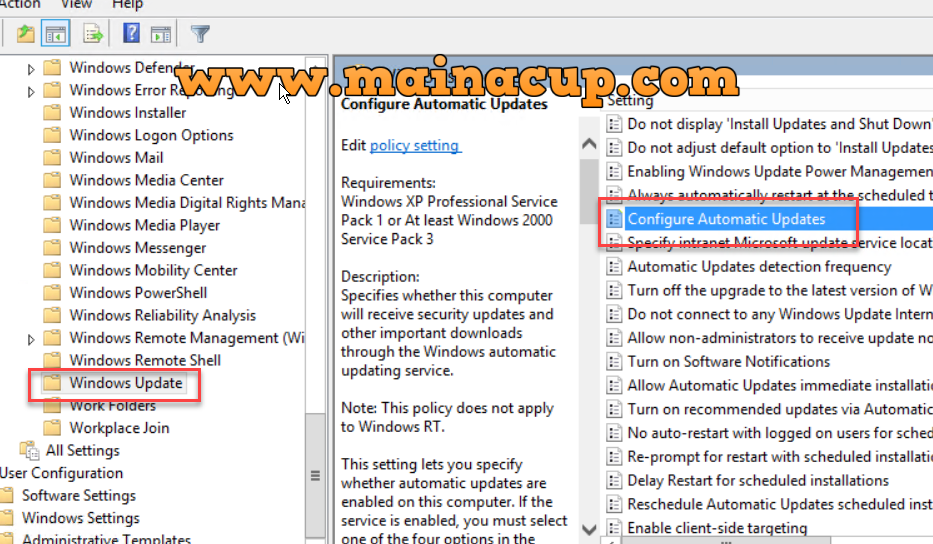Click the Windows Mail folder icon
The height and width of the screenshot is (544, 933).
[52, 157]
